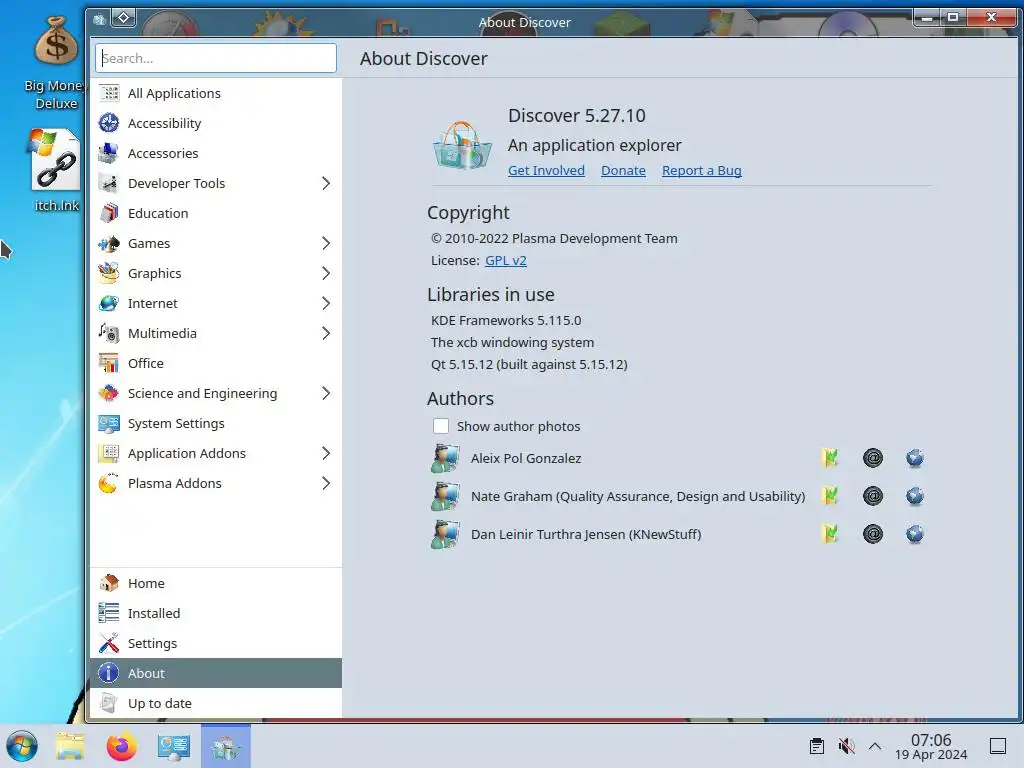1024x768 pixels.
Task: Click the pin window icon in title bar
Action: pyautogui.click(x=124, y=18)
